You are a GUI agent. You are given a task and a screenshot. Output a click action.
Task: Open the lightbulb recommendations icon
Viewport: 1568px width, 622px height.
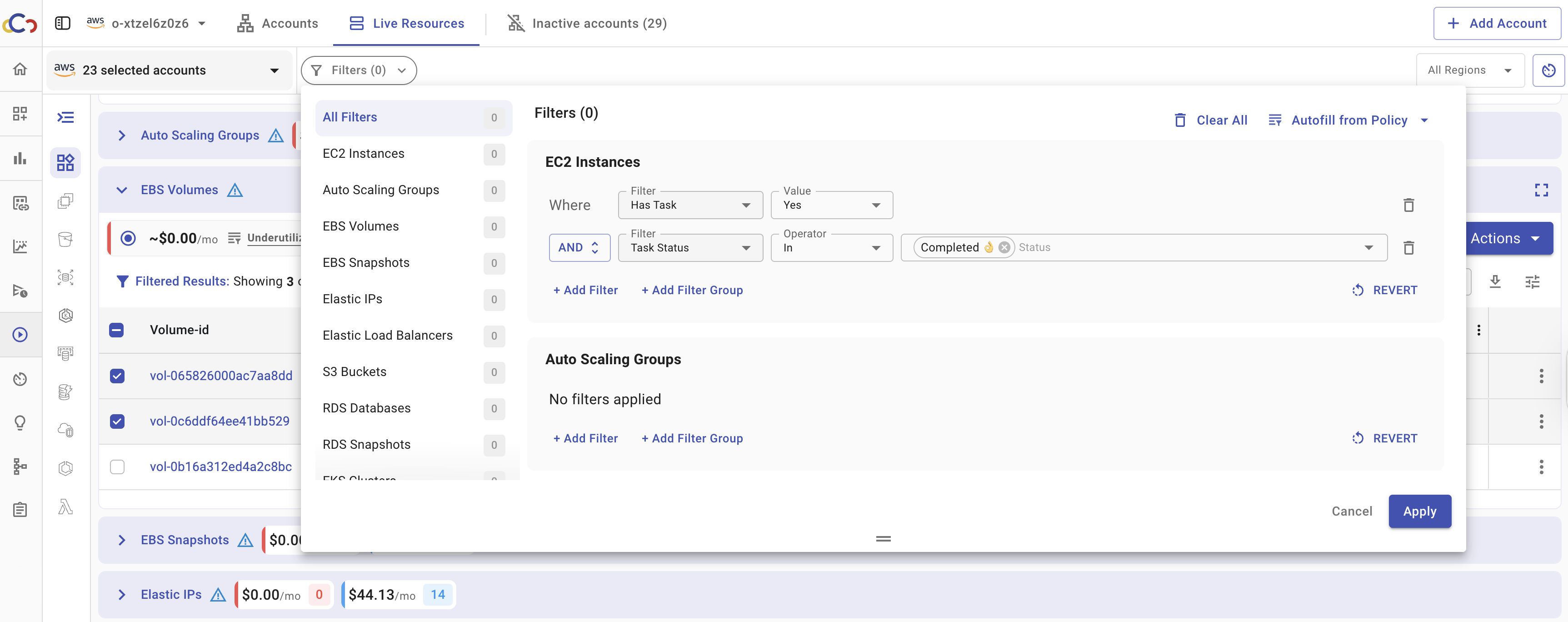[20, 422]
